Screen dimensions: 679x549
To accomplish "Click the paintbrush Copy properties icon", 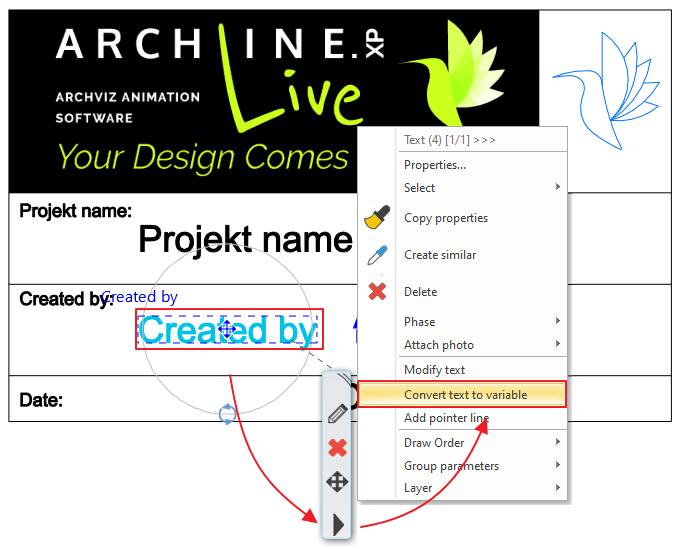I will (x=377, y=217).
